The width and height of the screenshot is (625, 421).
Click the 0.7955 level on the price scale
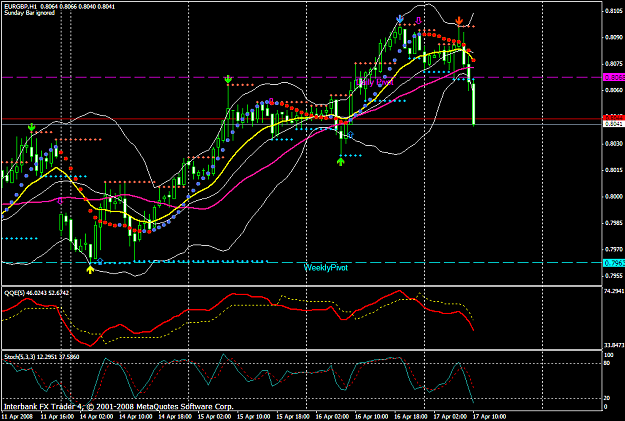[x=614, y=275]
